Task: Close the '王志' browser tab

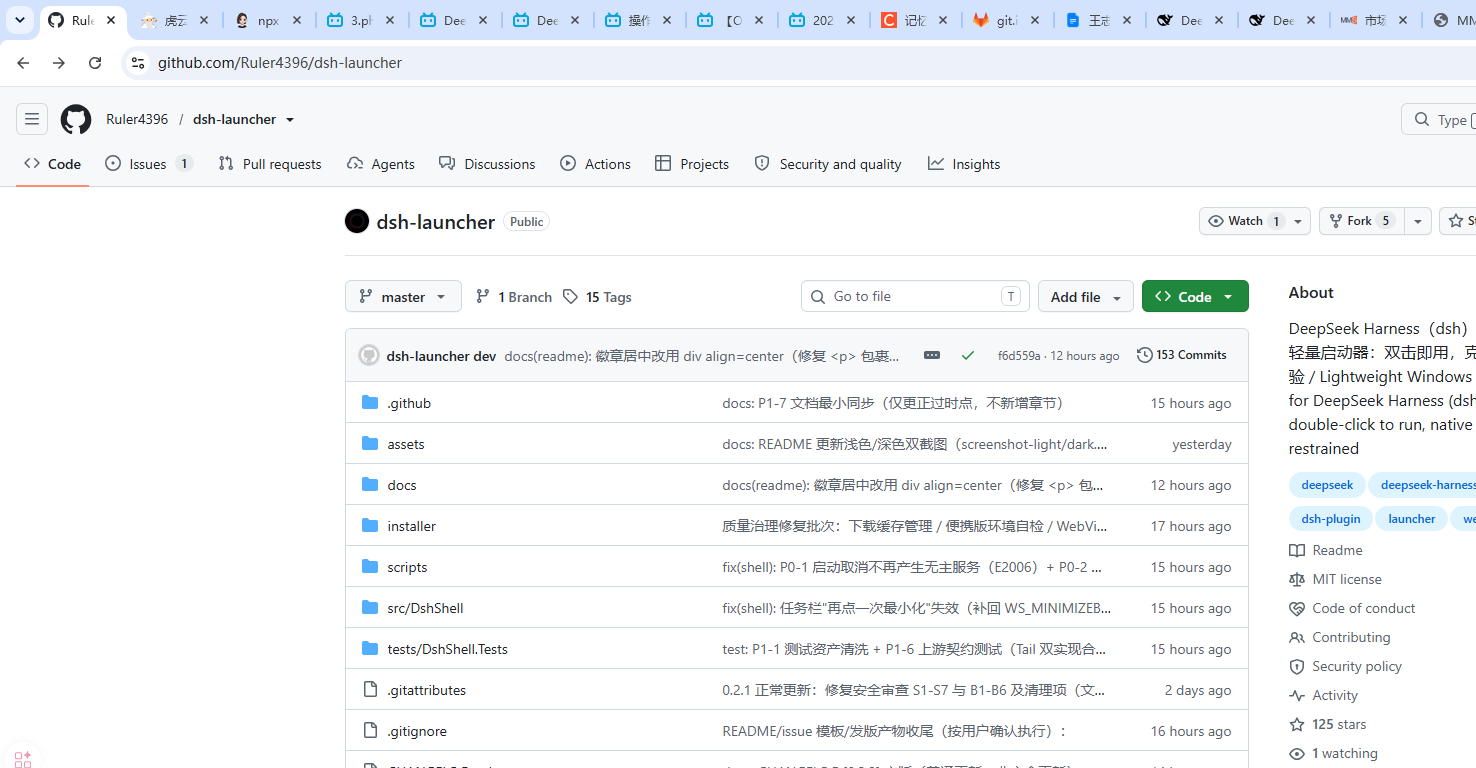Action: click(1127, 20)
